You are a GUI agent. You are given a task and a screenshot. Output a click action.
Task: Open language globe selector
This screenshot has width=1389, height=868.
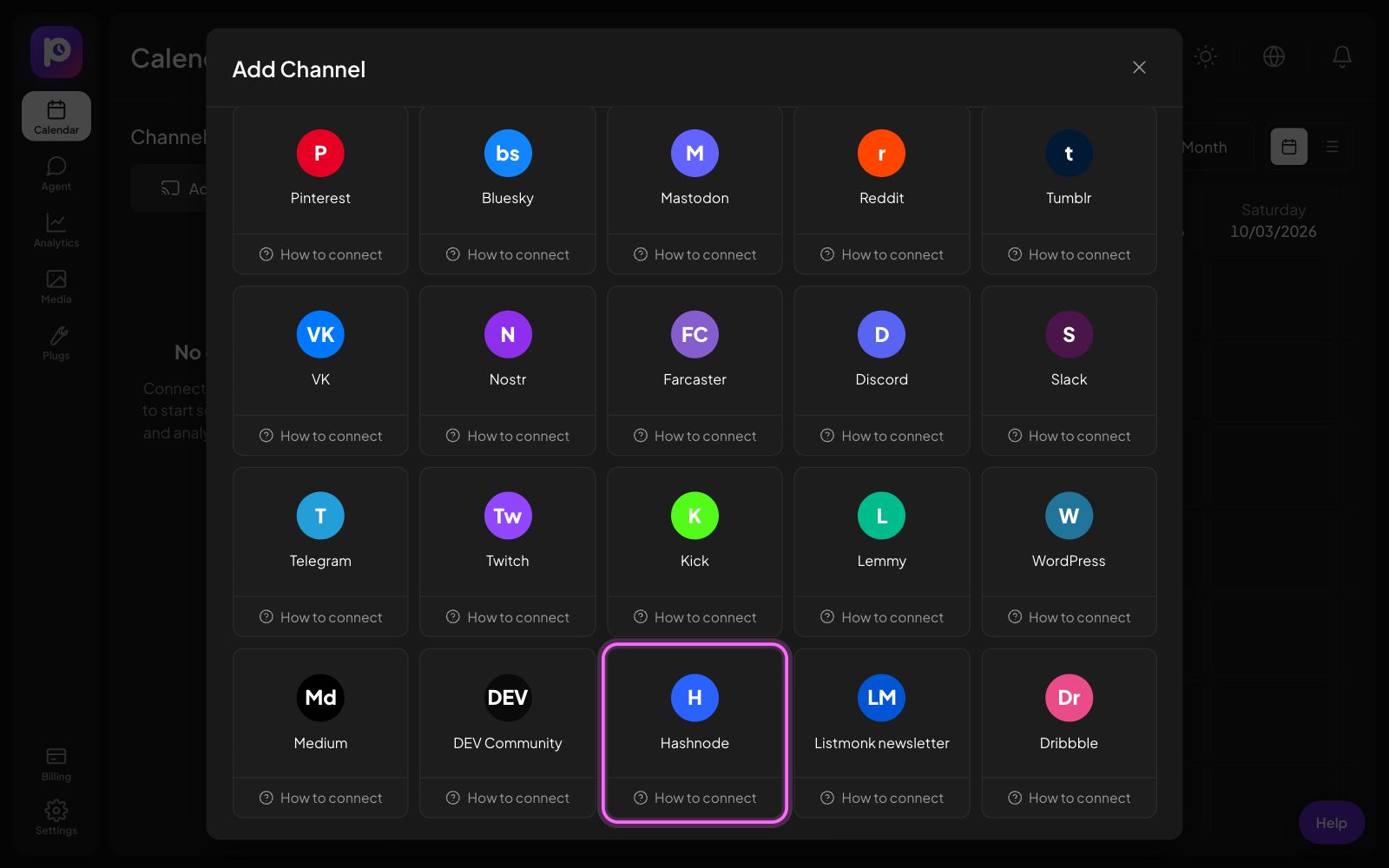click(1274, 56)
